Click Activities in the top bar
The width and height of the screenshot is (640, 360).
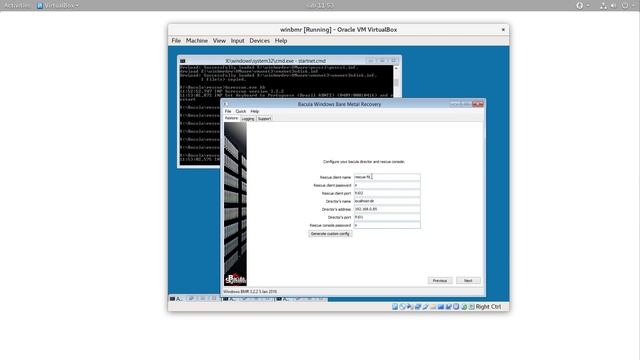[x=17, y=5]
